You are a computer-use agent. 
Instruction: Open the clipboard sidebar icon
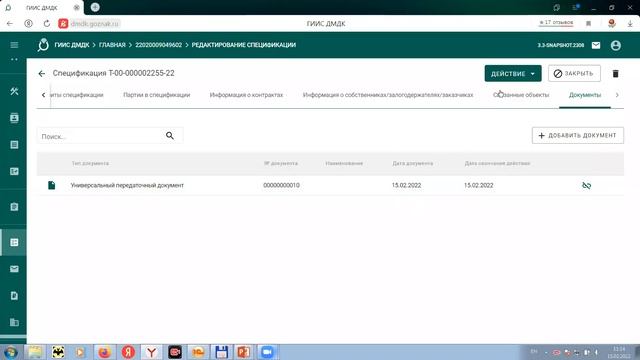point(14,207)
